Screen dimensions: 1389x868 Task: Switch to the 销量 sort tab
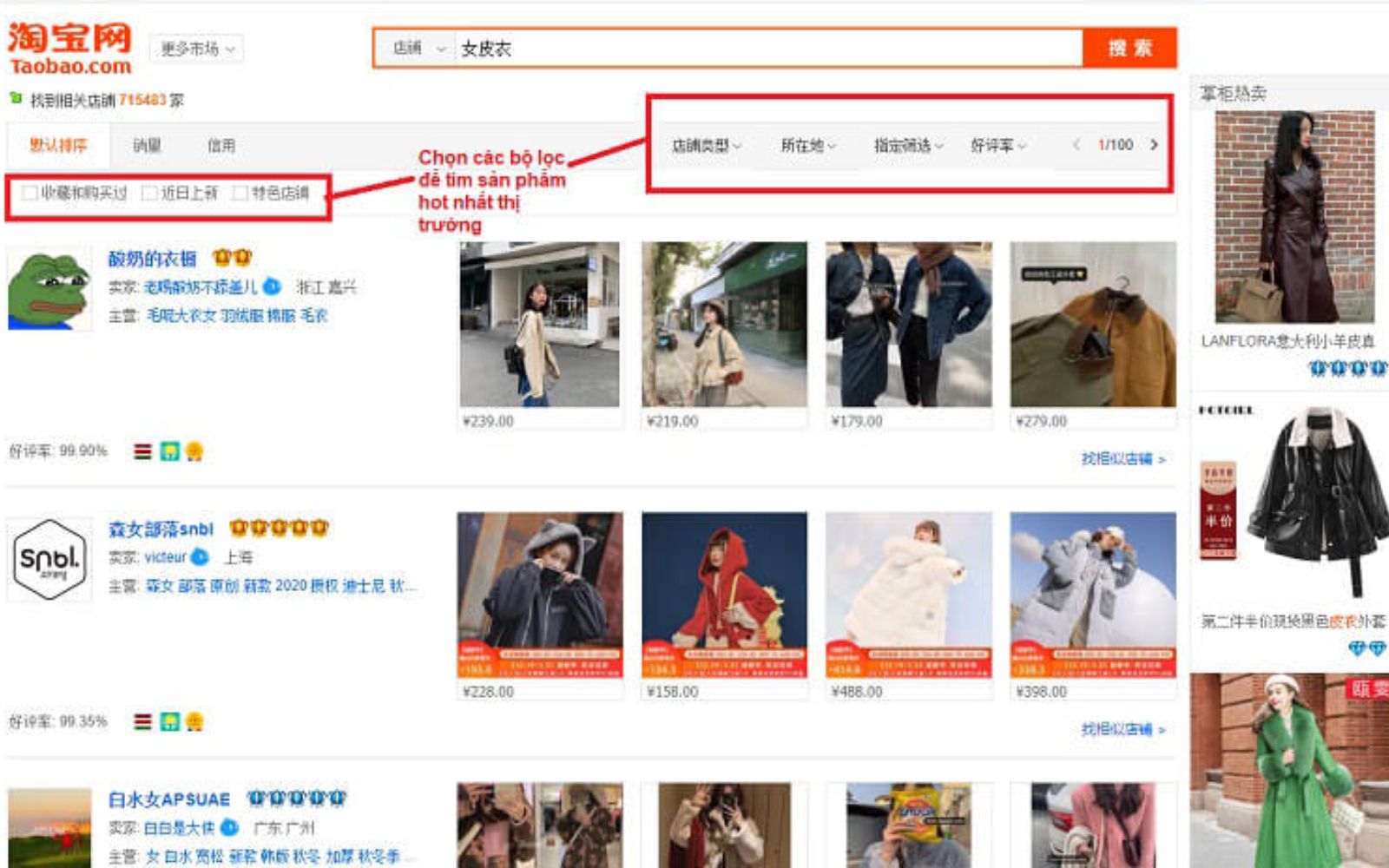[x=147, y=146]
